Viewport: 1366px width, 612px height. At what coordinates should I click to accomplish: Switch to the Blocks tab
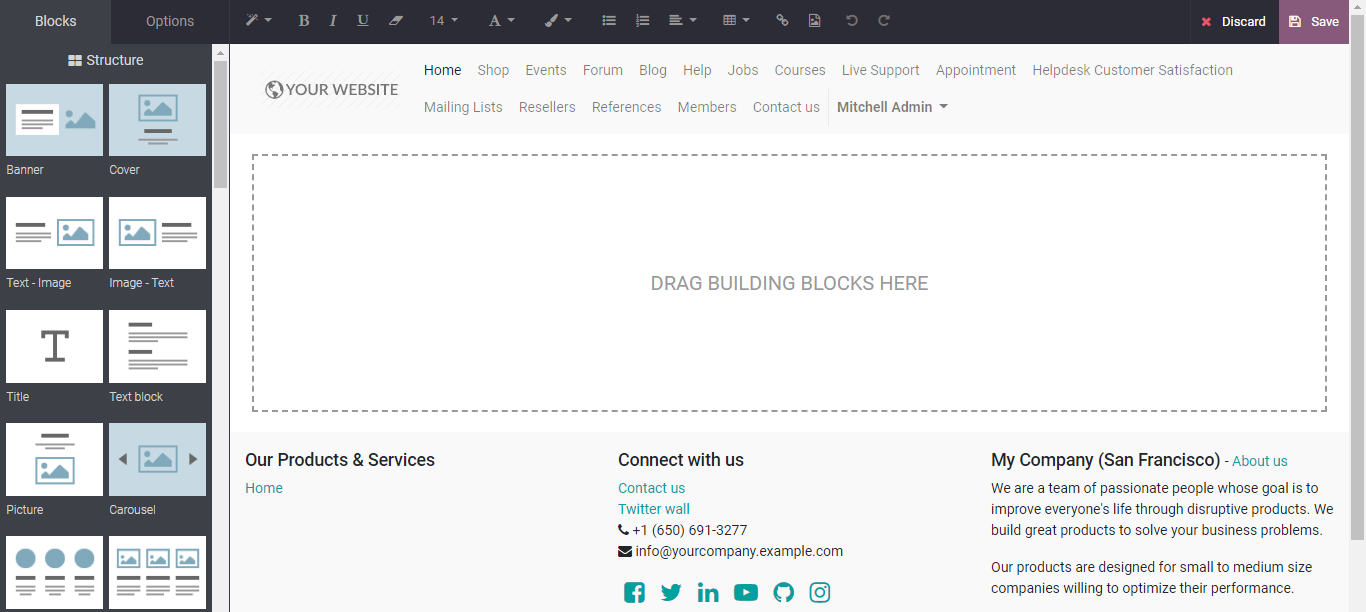pyautogui.click(x=56, y=21)
